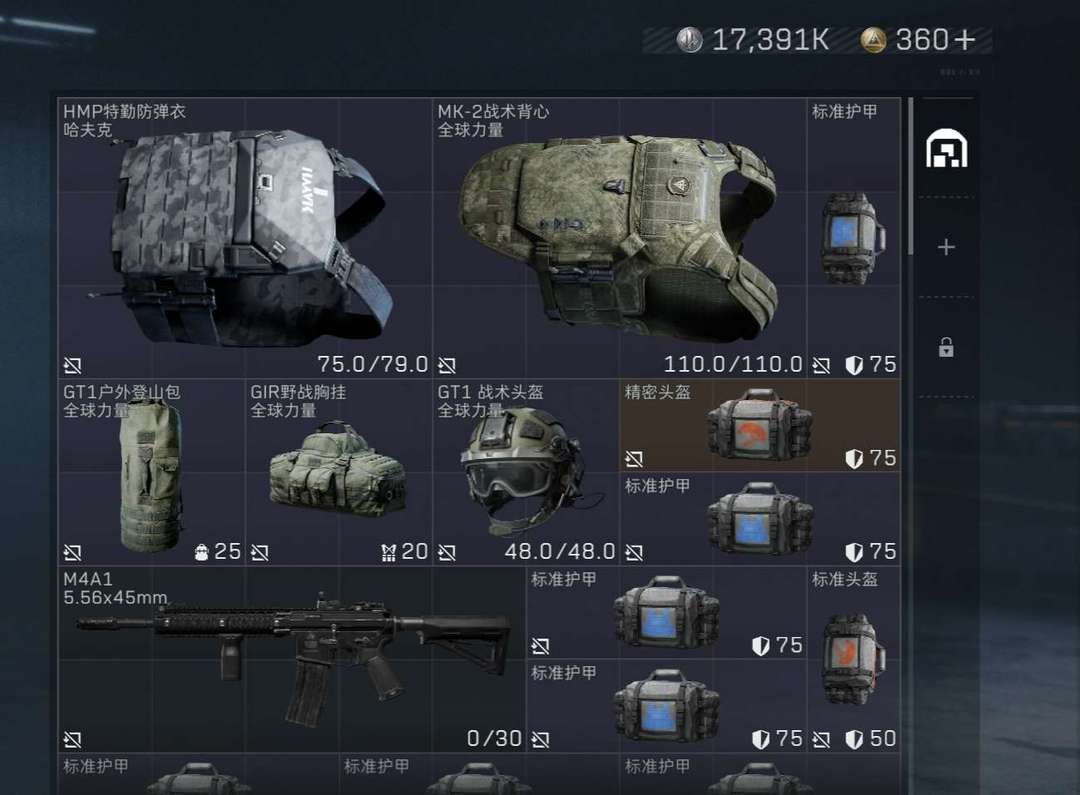The image size is (1080, 795).
Task: Click the bind icon on M4A1 rifle
Action: tap(72, 740)
